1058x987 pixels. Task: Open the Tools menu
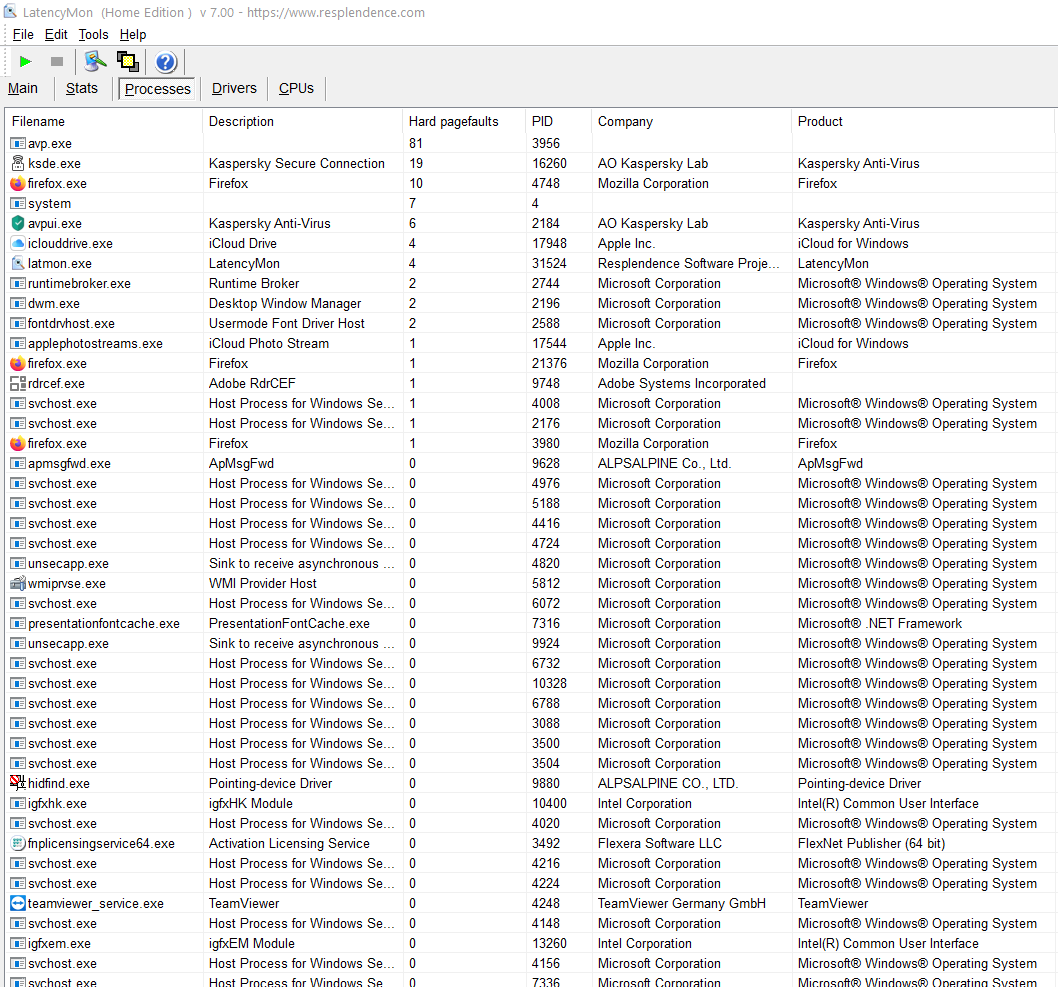pos(93,34)
